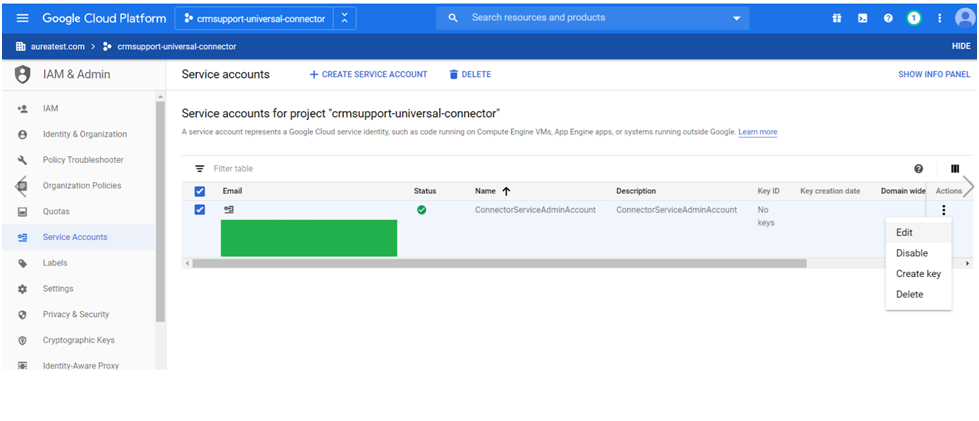Open notifications badge showing 1

913,18
